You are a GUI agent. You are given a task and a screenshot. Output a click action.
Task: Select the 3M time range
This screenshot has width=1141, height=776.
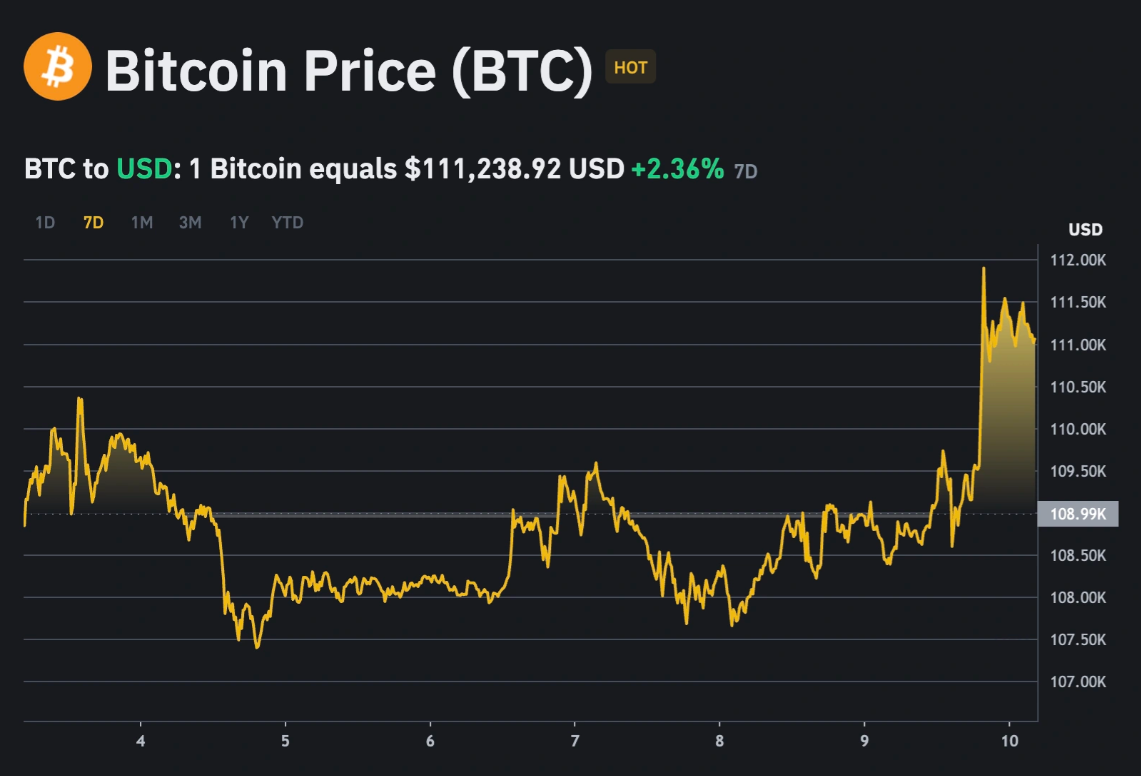tap(190, 222)
